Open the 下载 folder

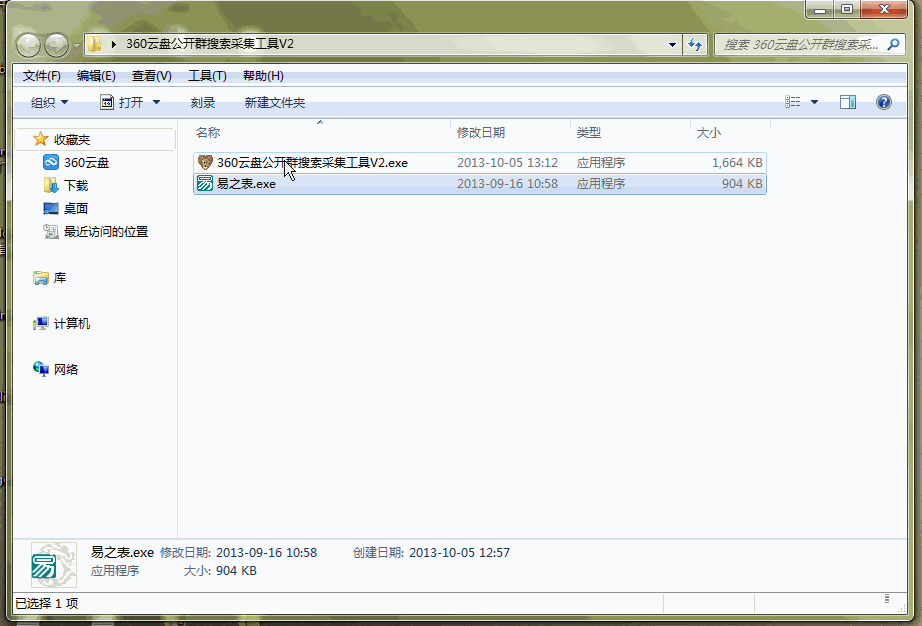click(76, 186)
